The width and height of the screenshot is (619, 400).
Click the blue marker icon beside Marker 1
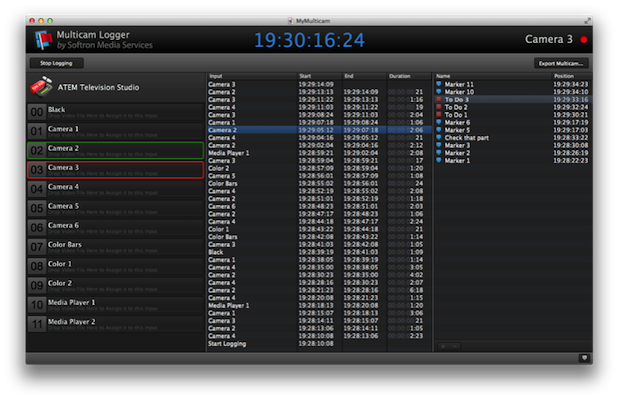pyautogui.click(x=439, y=160)
